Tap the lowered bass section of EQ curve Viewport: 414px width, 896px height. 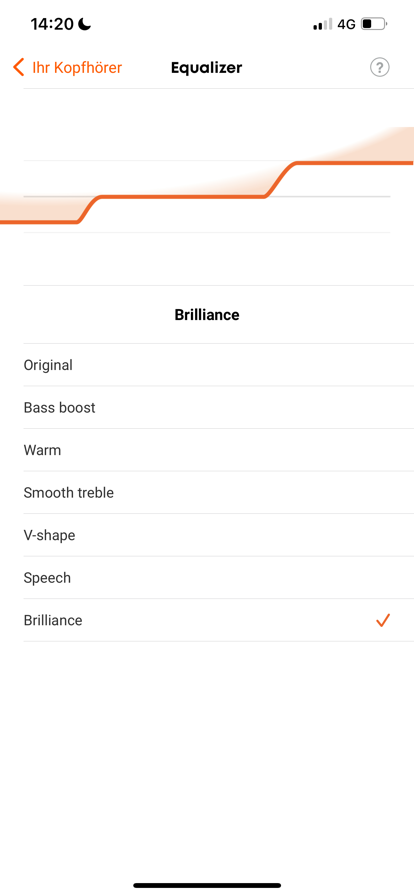coord(39,222)
